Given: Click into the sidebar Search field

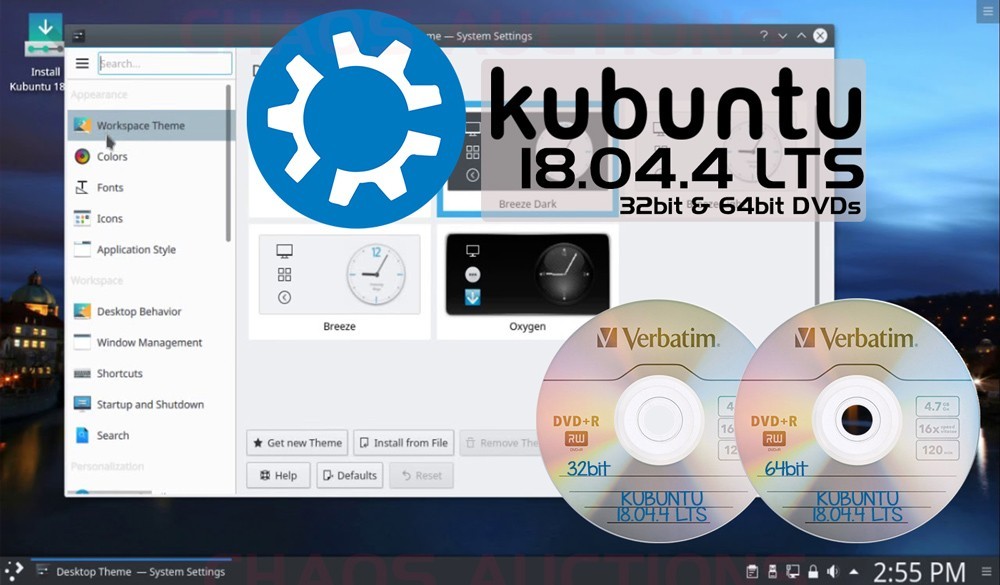Looking at the screenshot, I should (x=165, y=63).
